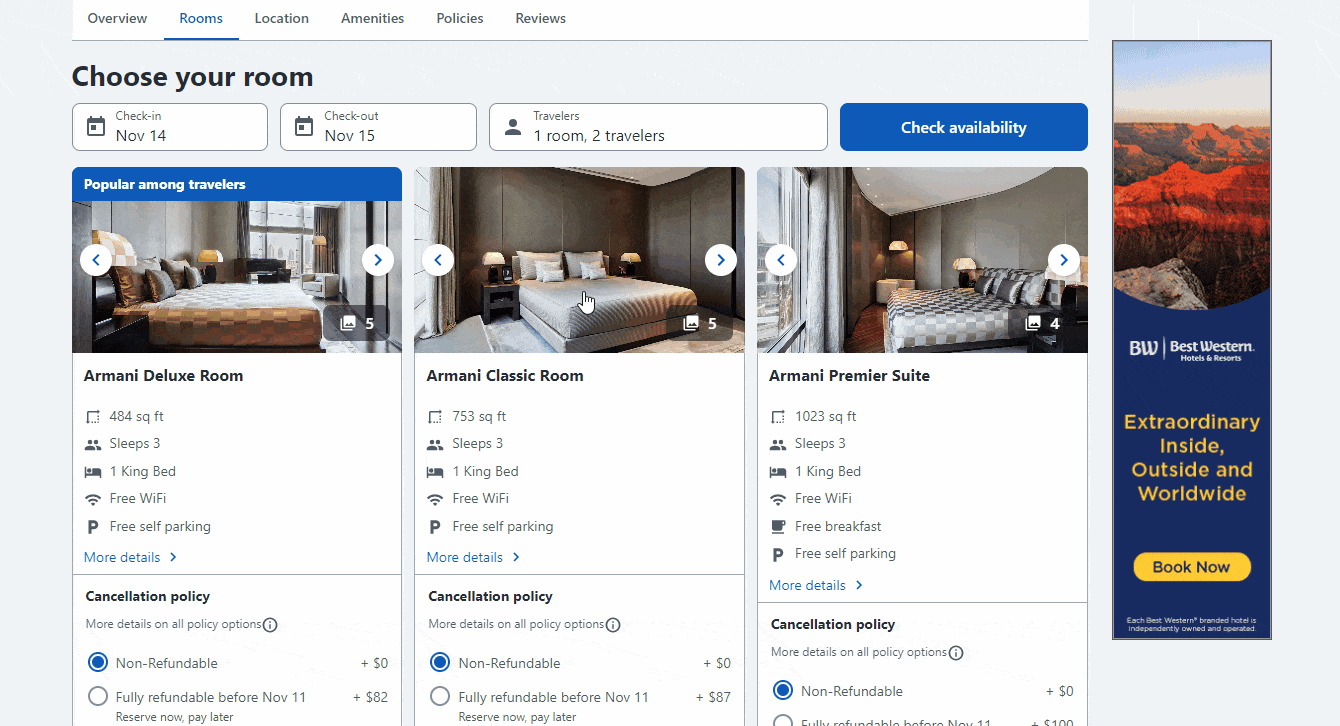Expand More details for Armani Deluxe Room

coord(131,557)
